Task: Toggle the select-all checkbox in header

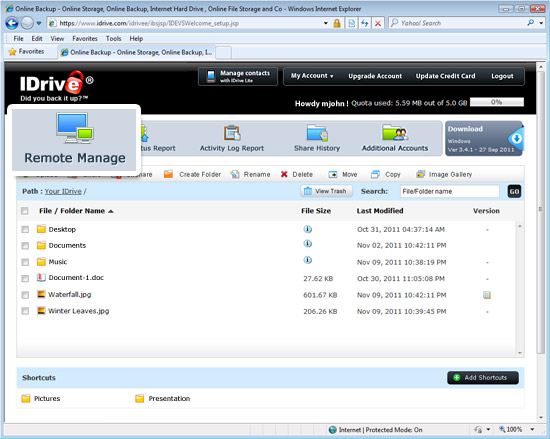Action: tap(25, 211)
